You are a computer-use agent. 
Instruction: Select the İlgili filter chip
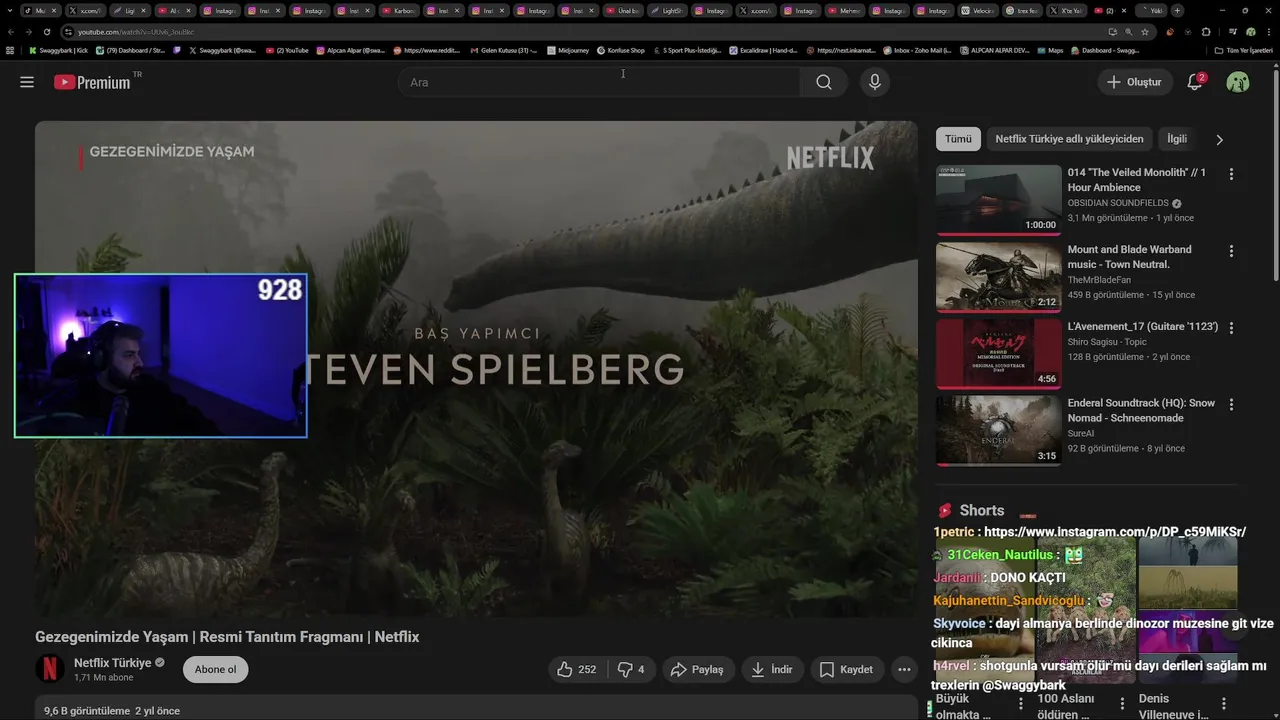1177,139
